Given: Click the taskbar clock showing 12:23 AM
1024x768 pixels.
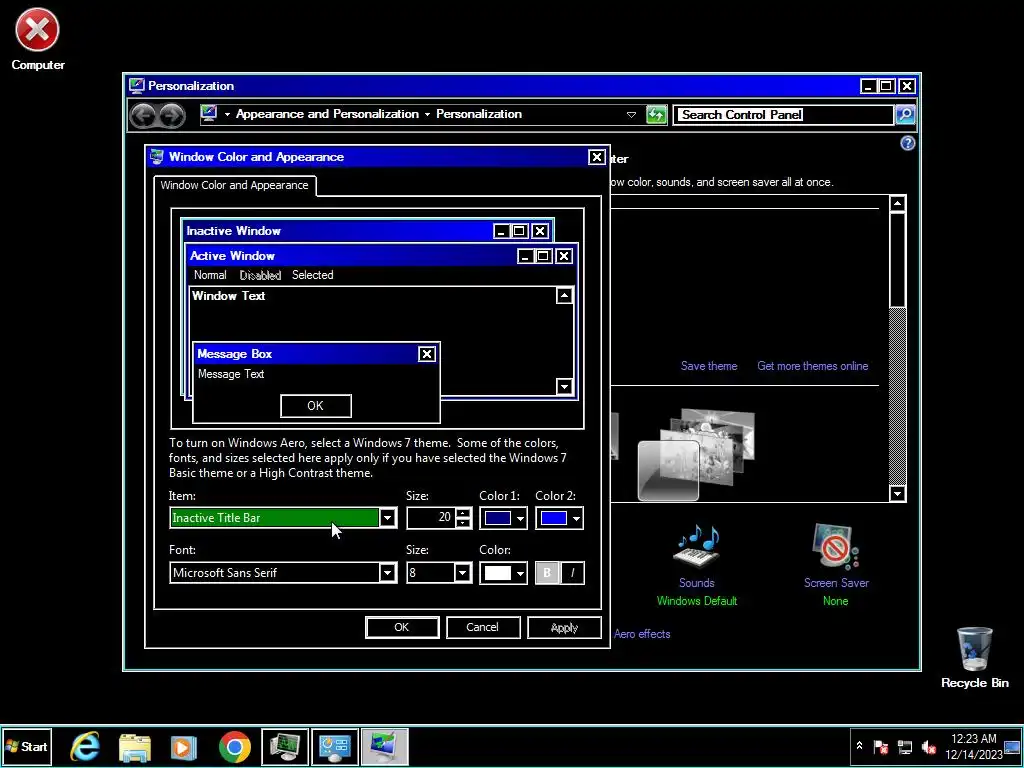Looking at the screenshot, I should 973,746.
